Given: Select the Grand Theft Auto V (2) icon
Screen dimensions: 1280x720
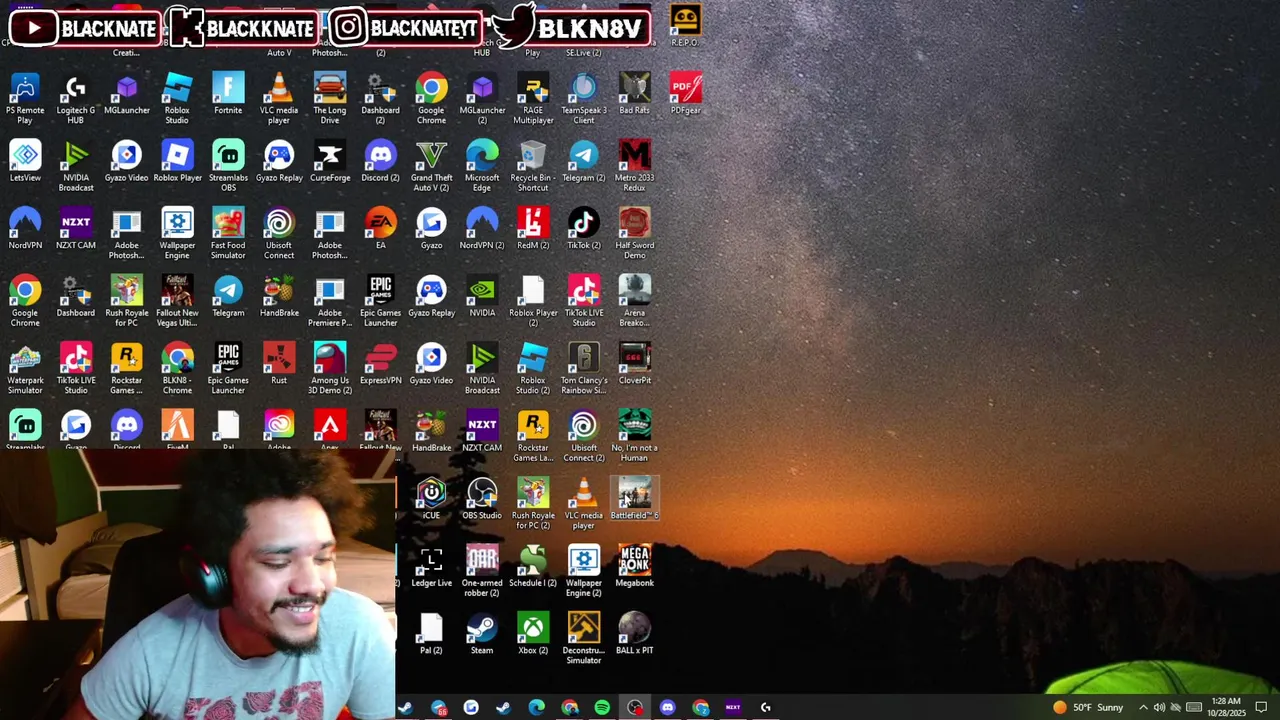Looking at the screenshot, I should [431, 166].
